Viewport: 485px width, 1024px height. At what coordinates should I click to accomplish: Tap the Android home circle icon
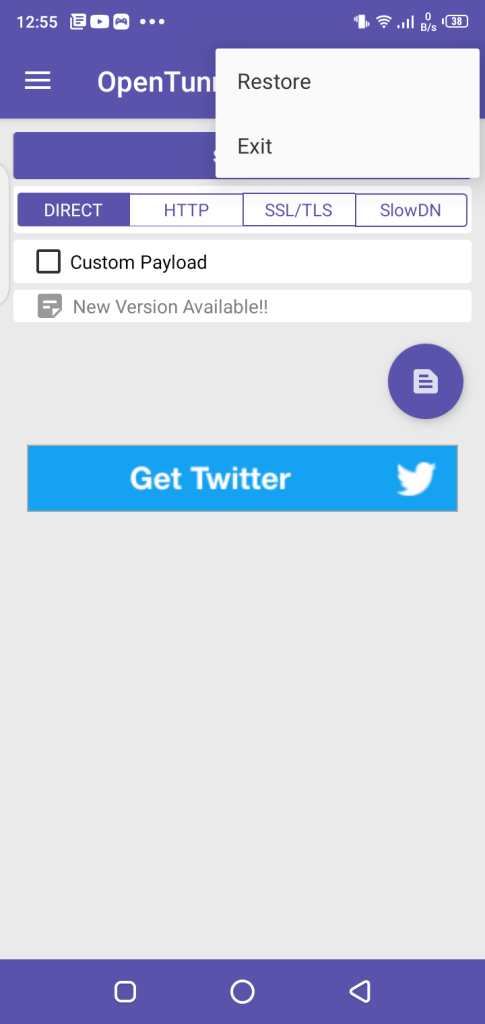242,991
